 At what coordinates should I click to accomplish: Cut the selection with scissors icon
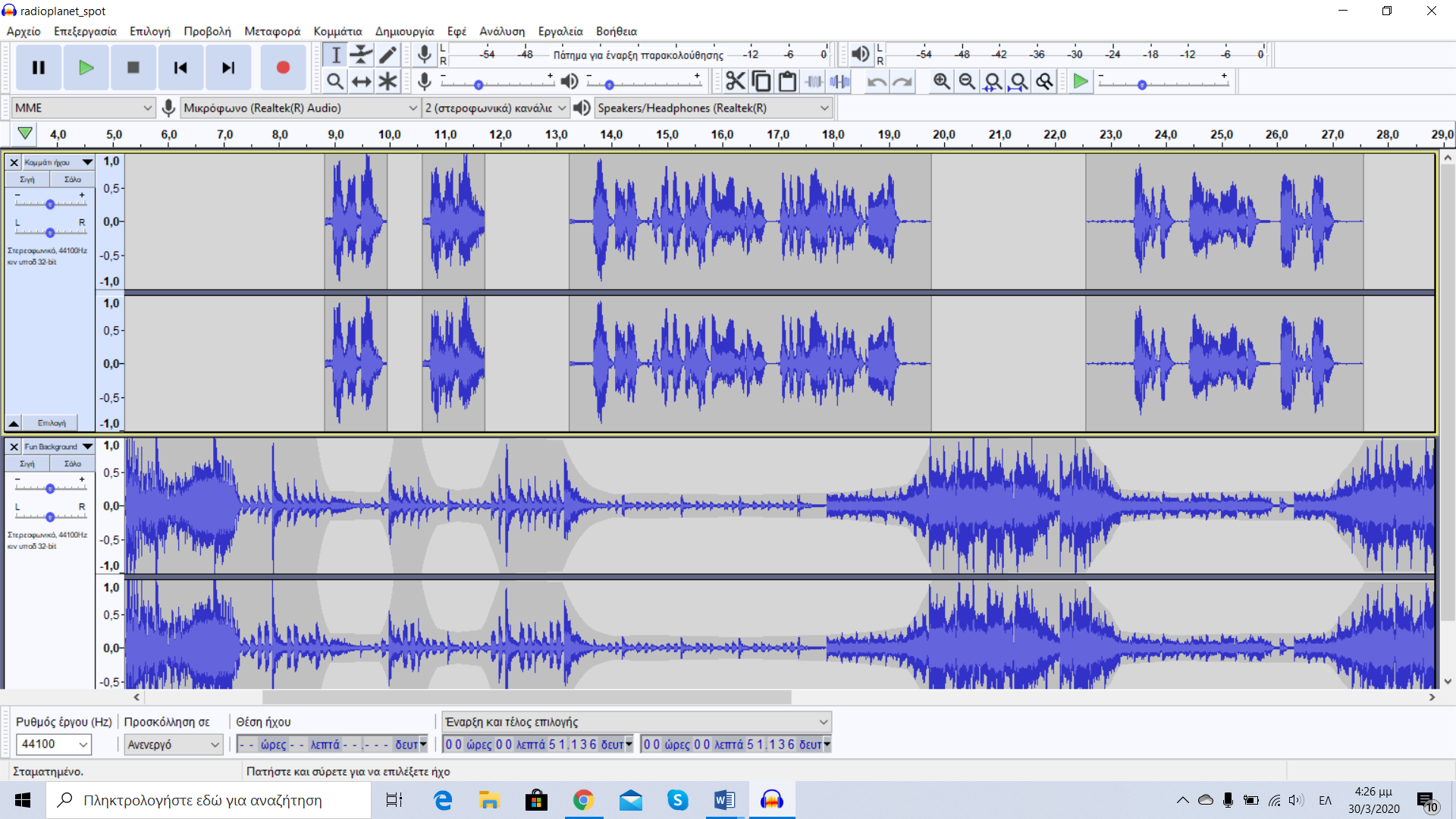pyautogui.click(x=736, y=81)
